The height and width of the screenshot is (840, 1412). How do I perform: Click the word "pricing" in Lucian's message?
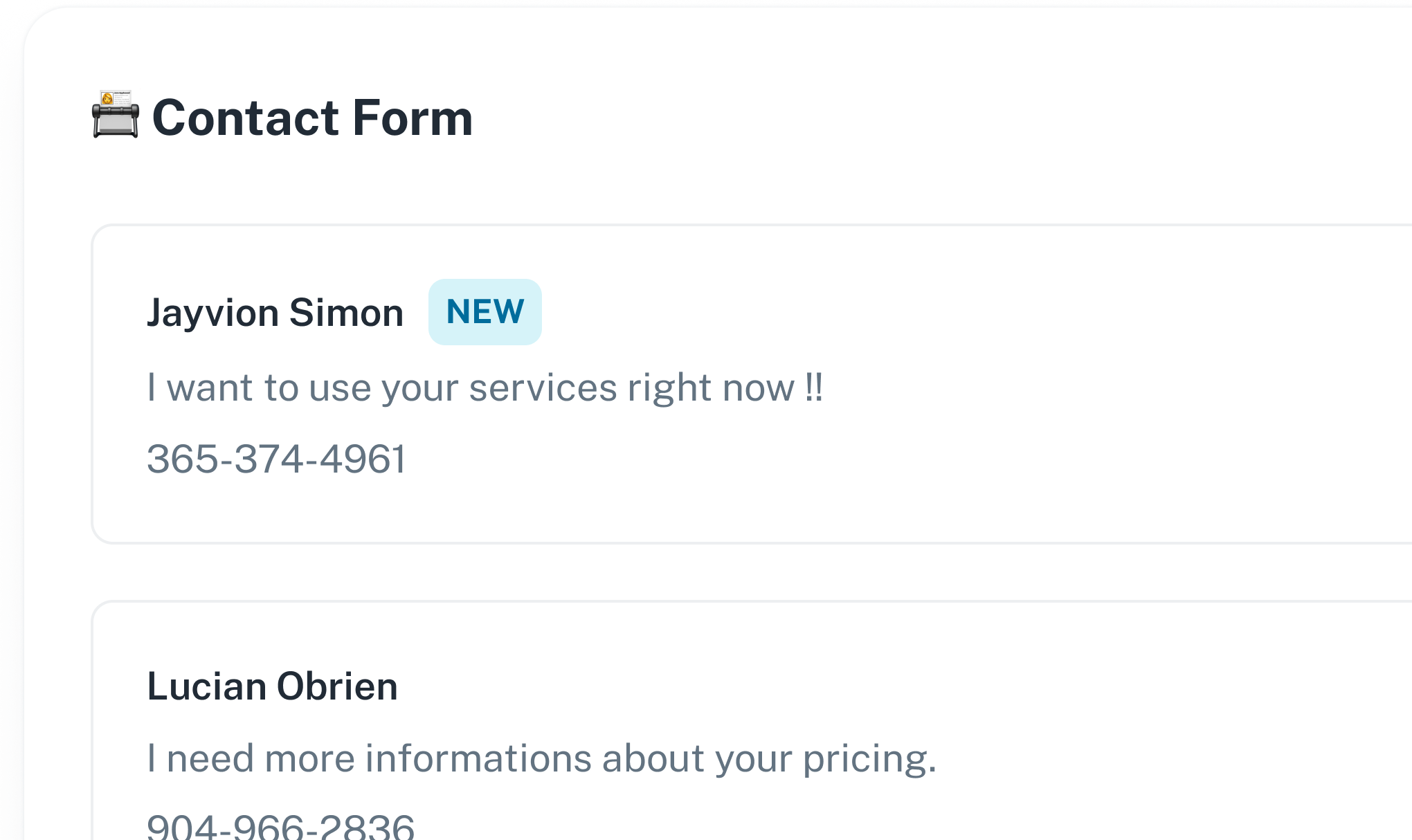click(x=869, y=758)
